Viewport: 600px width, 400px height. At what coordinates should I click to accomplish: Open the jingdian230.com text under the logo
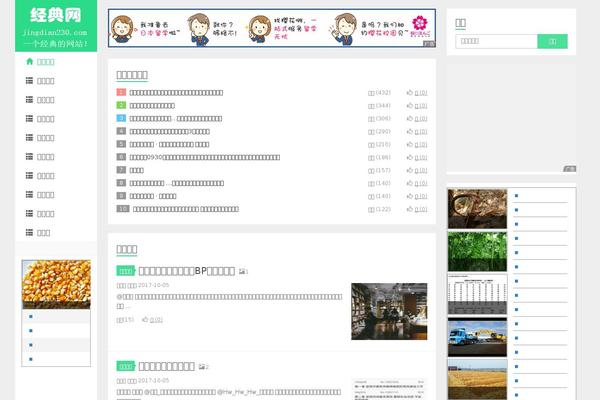point(55,33)
